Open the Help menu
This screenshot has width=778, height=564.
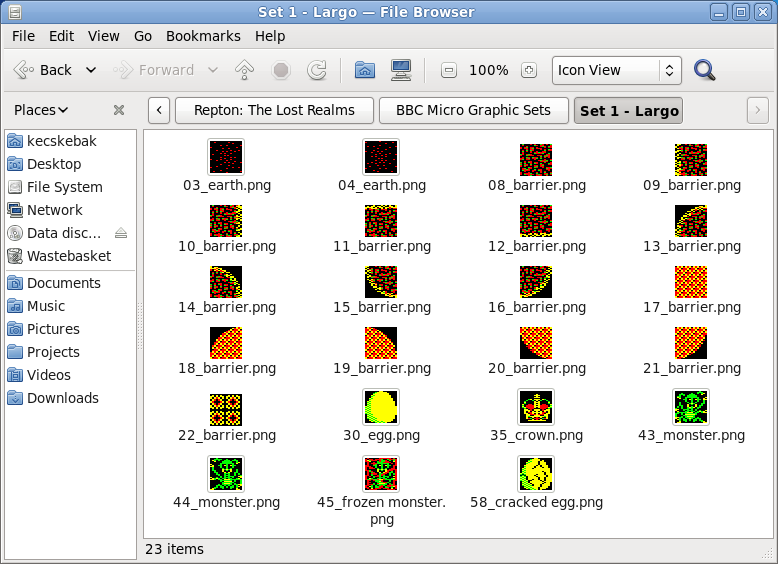[x=270, y=36]
